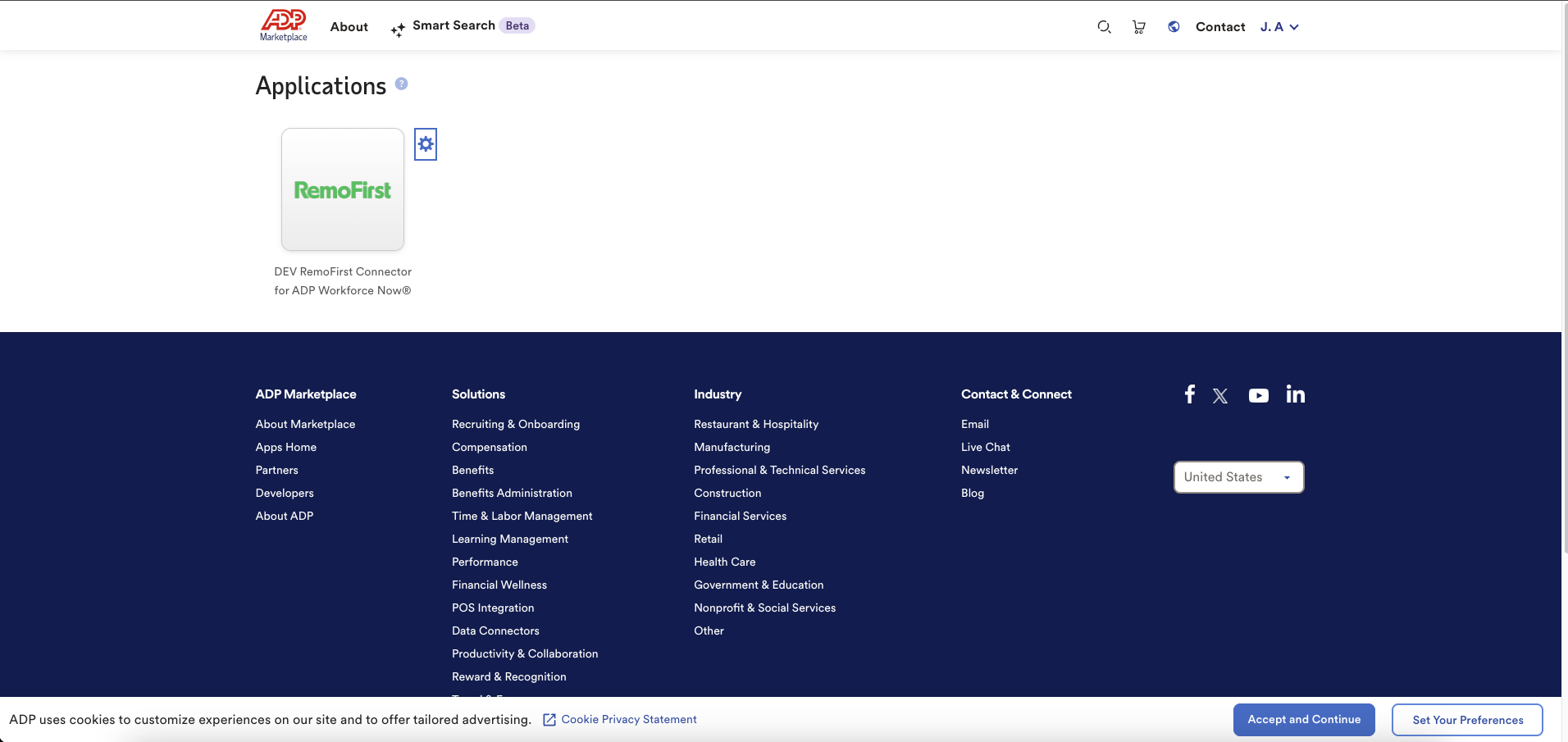This screenshot has height=742, width=1568.
Task: Start a Live Chat from footer
Action: click(x=986, y=447)
